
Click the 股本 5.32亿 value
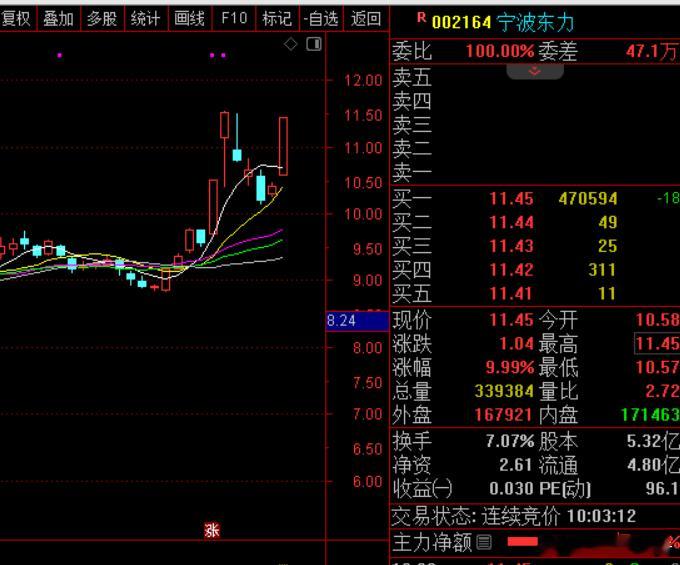tap(653, 441)
